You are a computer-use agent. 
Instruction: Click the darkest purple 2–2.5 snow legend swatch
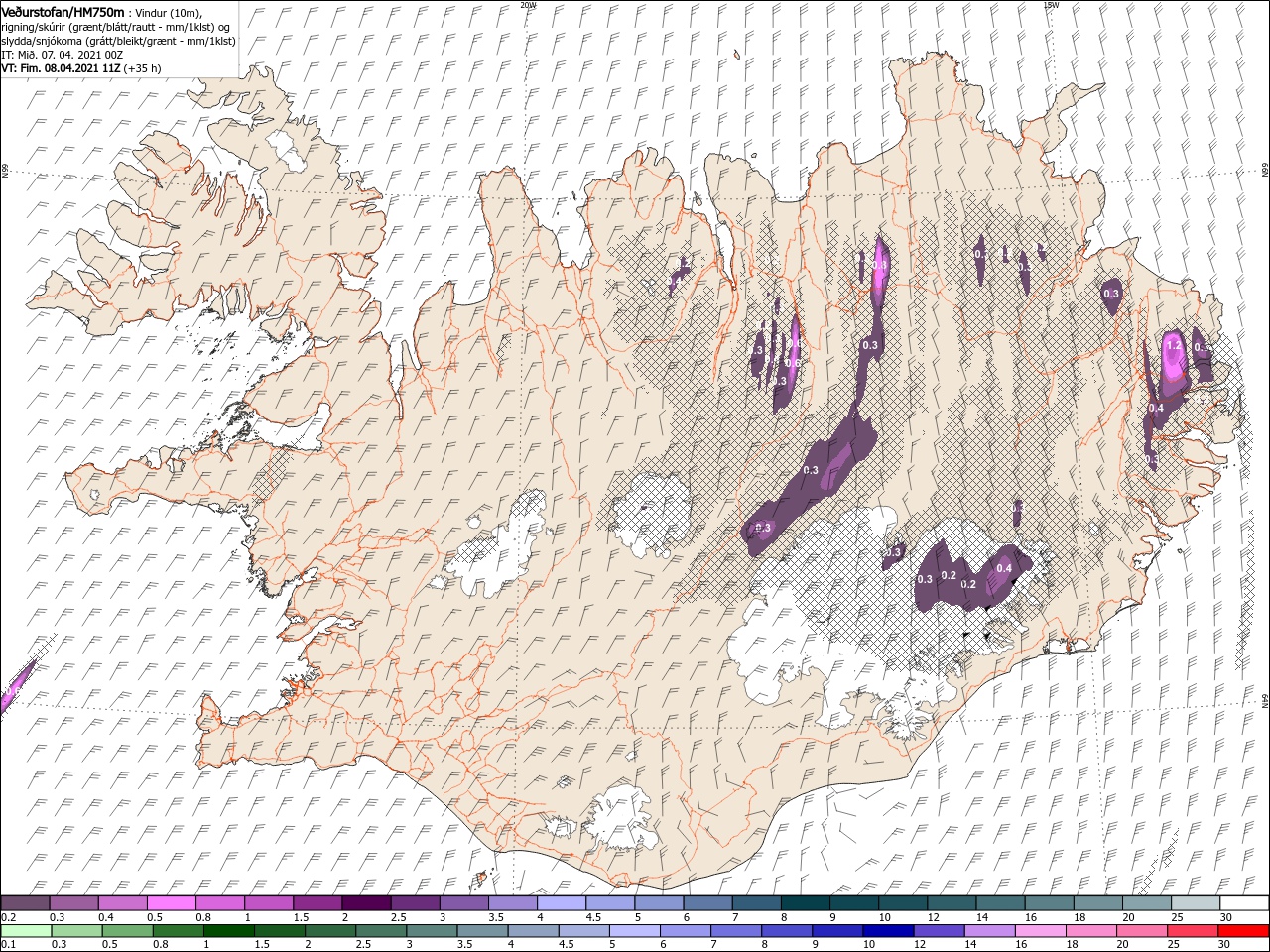click(365, 903)
